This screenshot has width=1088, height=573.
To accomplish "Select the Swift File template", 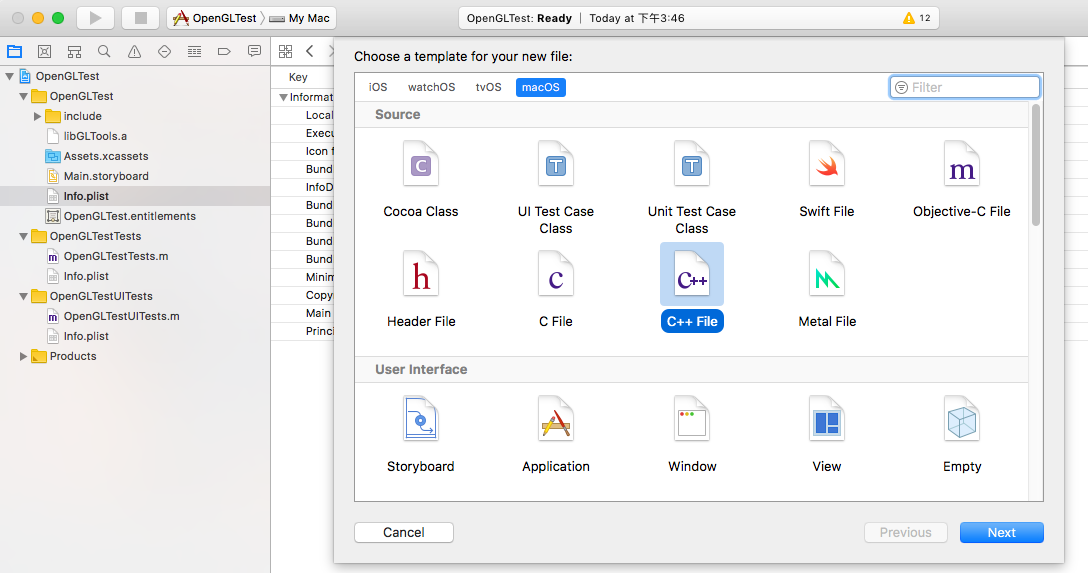I will tap(826, 180).
